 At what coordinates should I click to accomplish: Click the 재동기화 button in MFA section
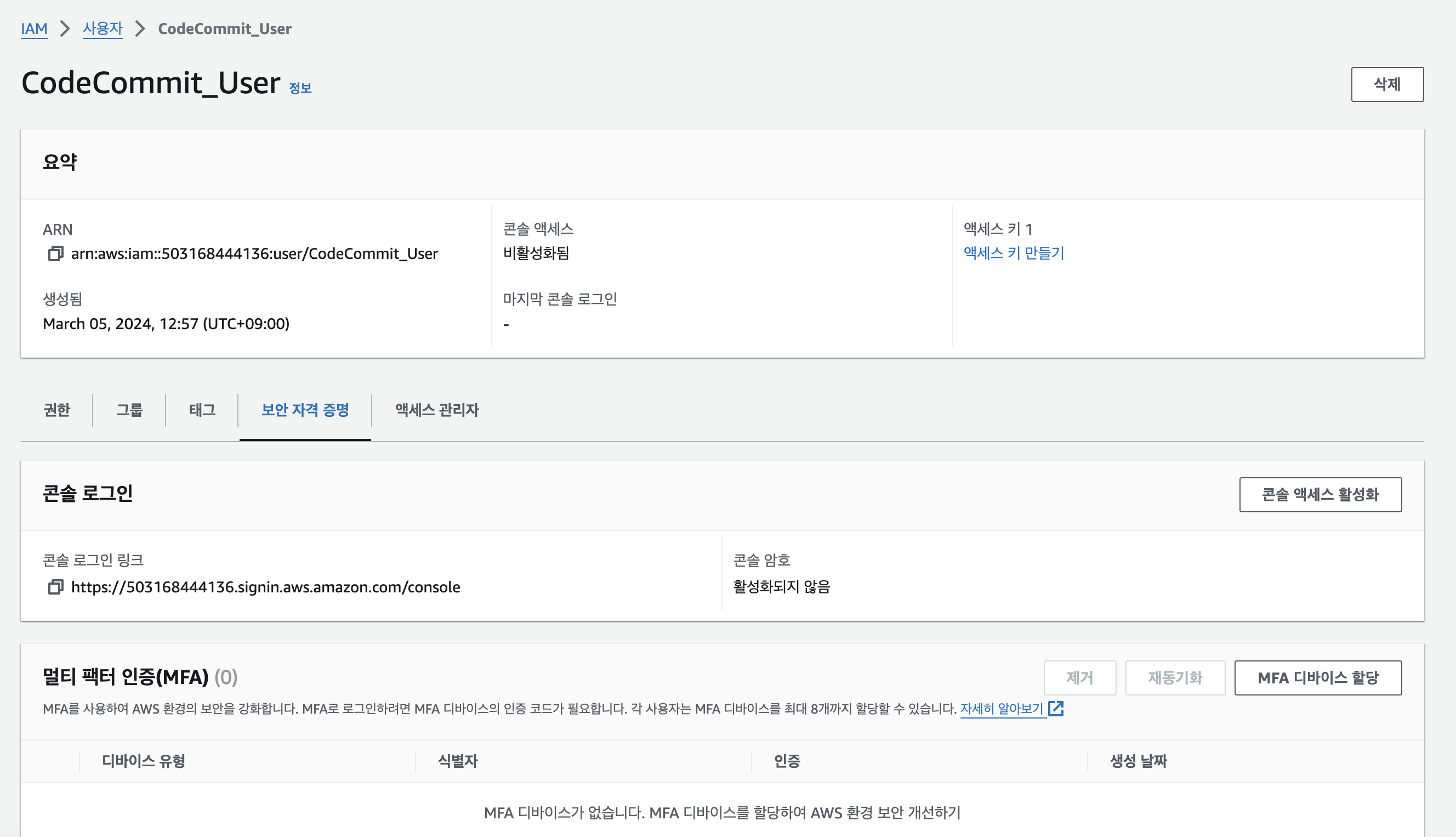click(x=1175, y=677)
